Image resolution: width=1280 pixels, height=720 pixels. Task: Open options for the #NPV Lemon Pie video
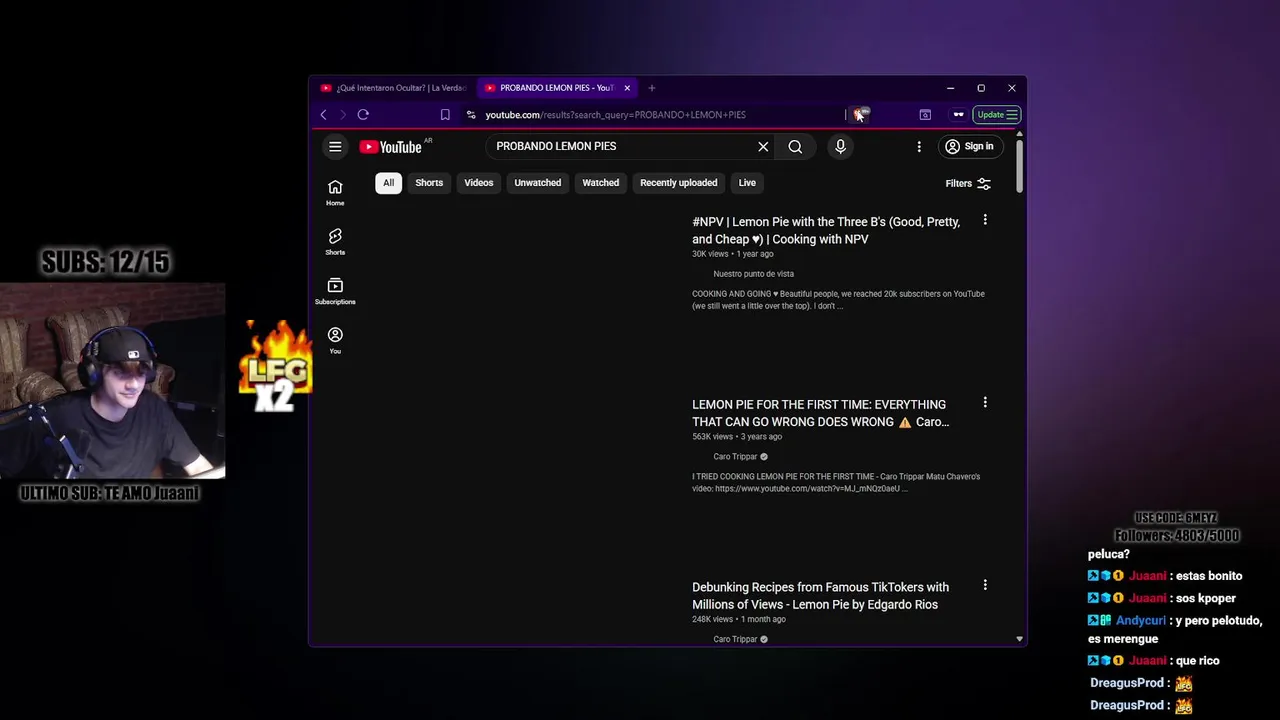tap(985, 220)
